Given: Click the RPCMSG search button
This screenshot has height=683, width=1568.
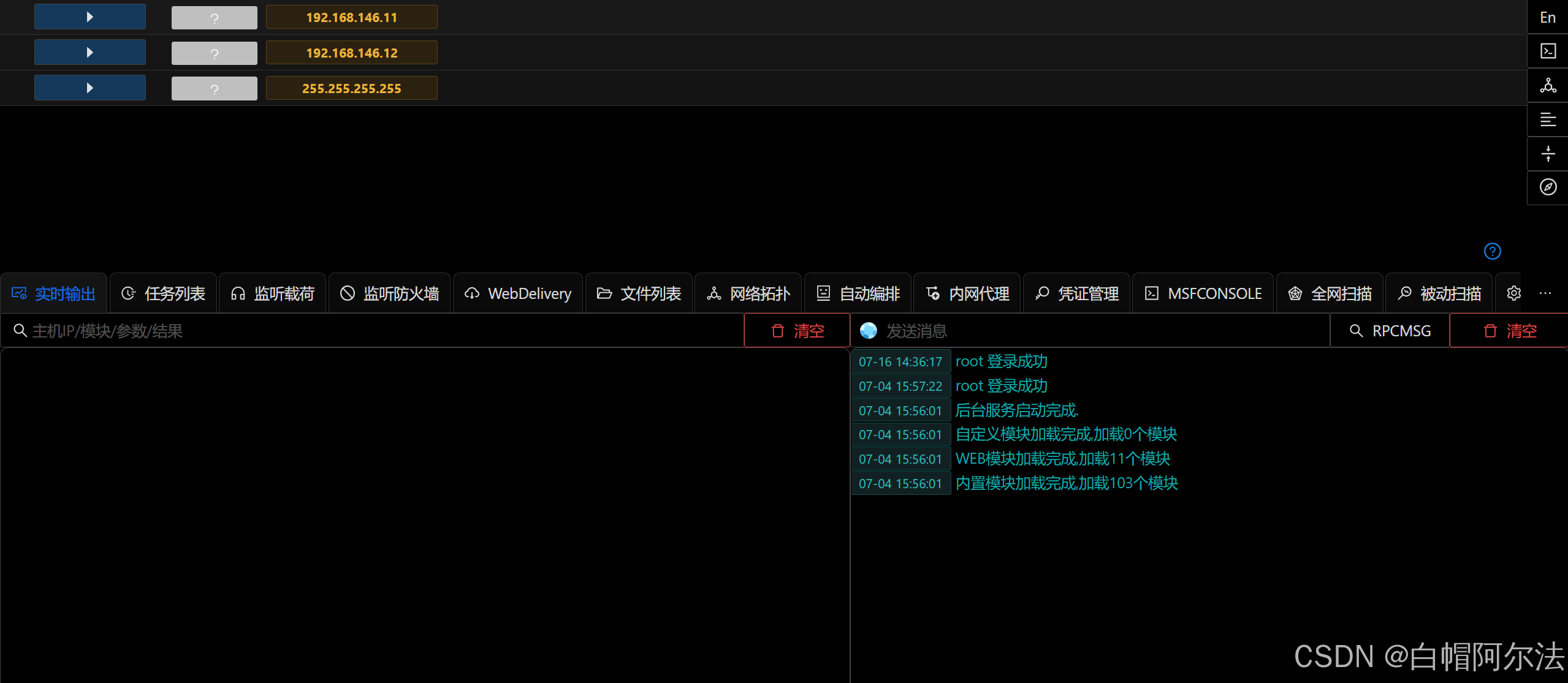Looking at the screenshot, I should click(x=1390, y=331).
